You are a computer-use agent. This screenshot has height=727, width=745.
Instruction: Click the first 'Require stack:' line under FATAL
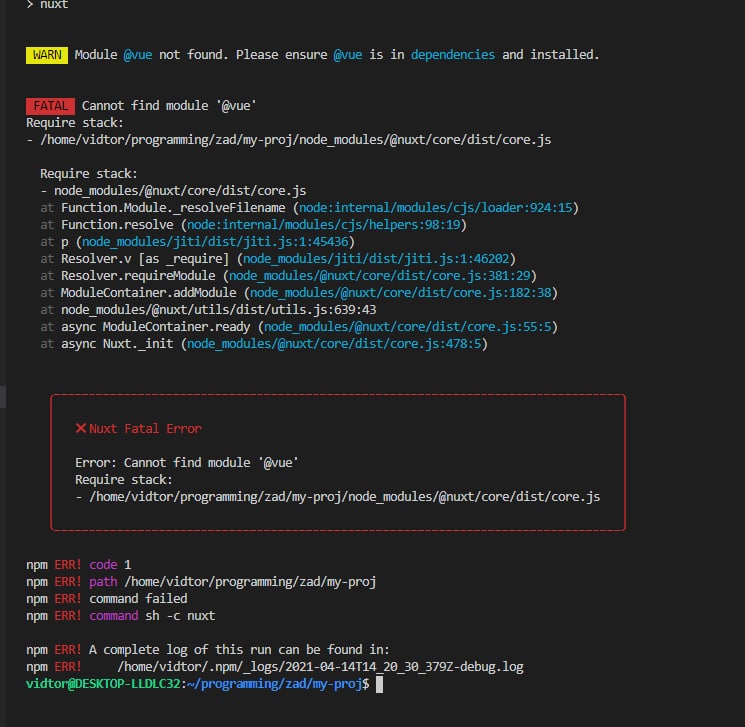[75, 123]
